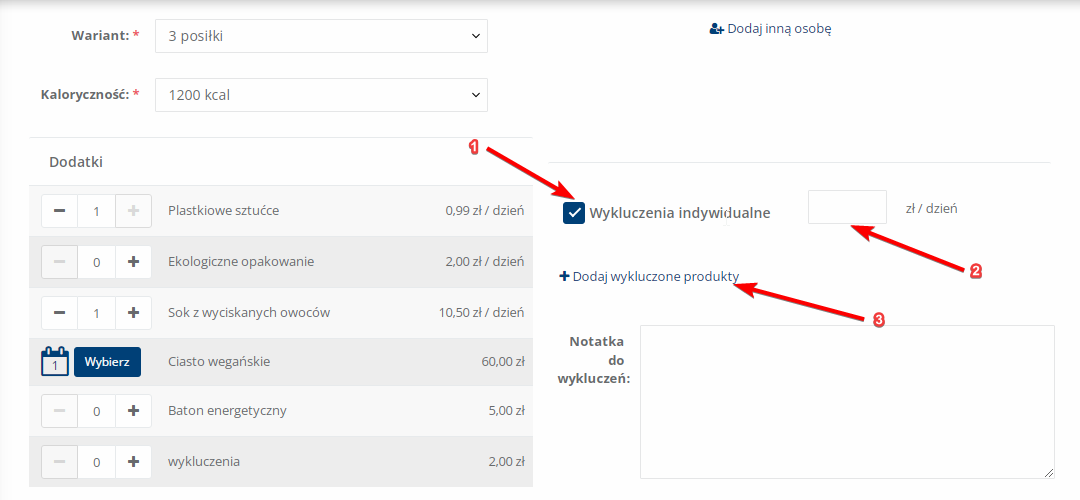Increase wykluczenia addon quantity with plus
The image size is (1080, 500).
coord(133,462)
